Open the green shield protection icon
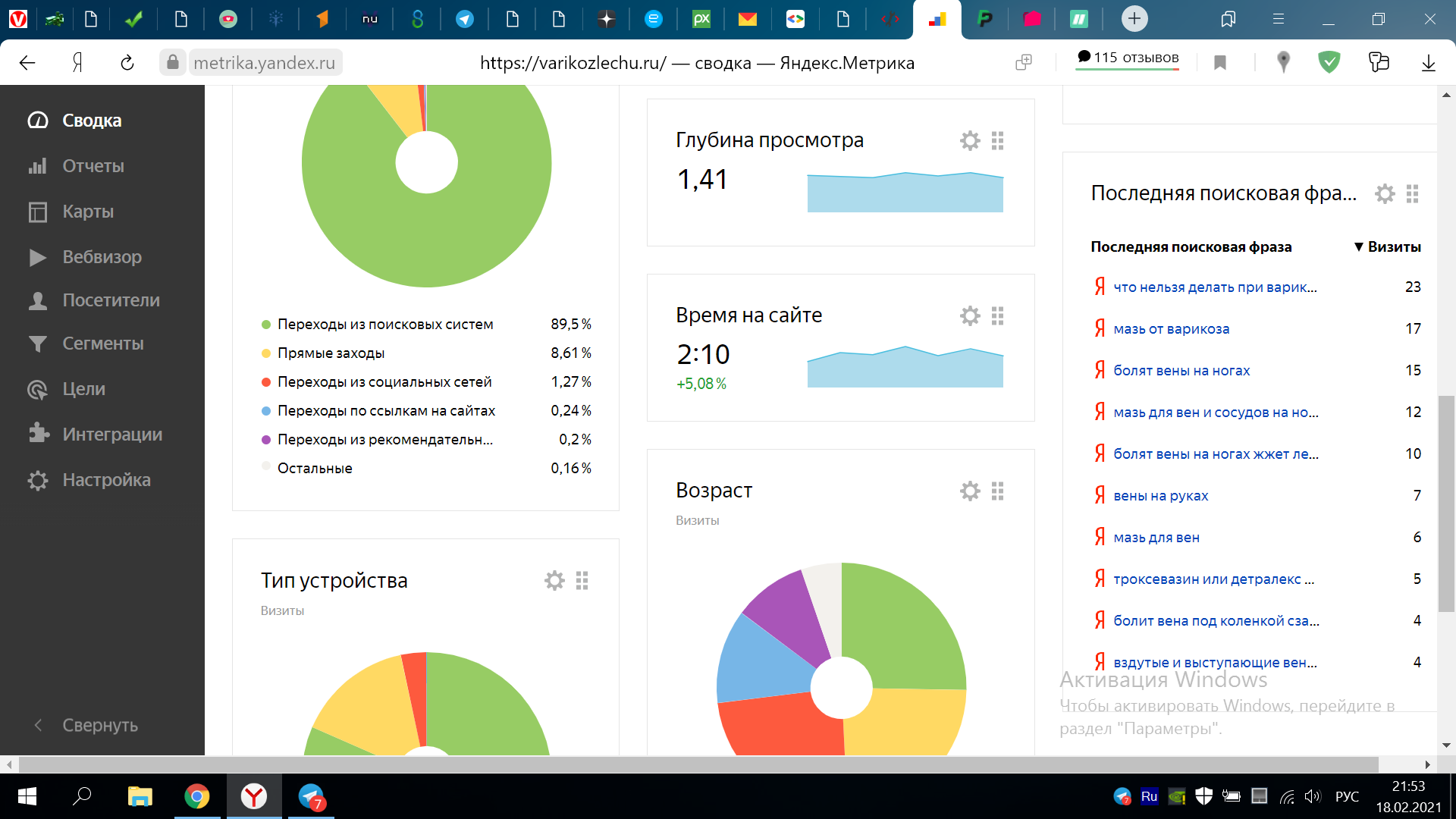 coord(1329,62)
